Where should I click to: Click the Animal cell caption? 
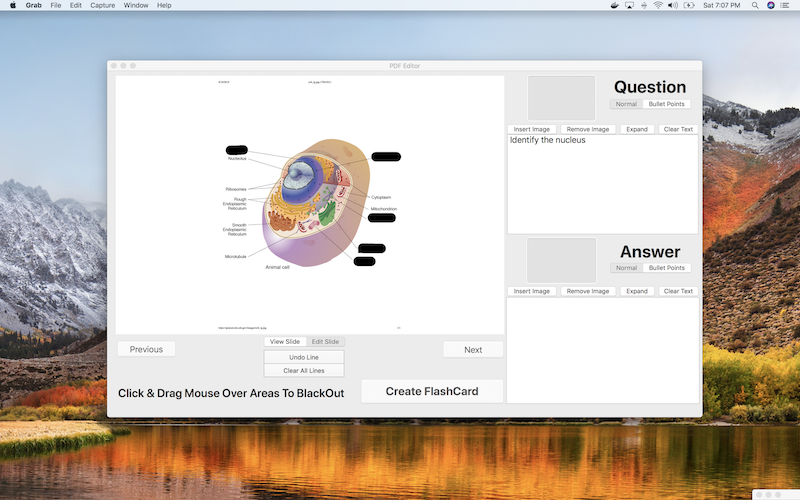click(278, 267)
